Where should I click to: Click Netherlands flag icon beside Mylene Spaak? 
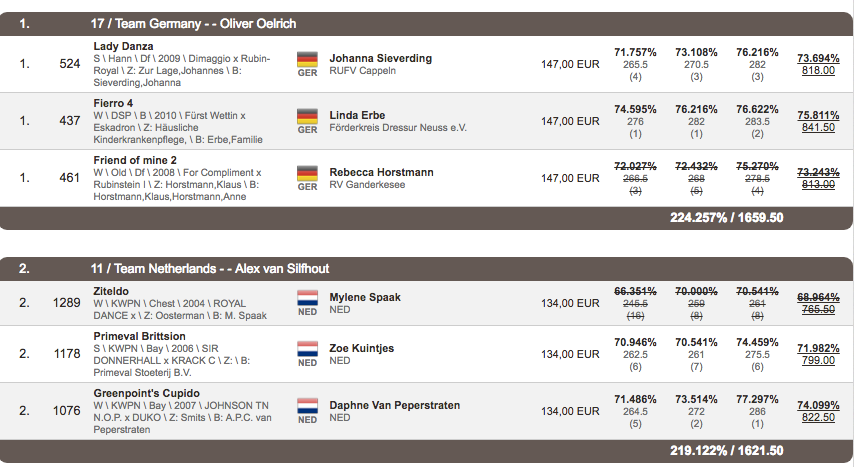307,298
